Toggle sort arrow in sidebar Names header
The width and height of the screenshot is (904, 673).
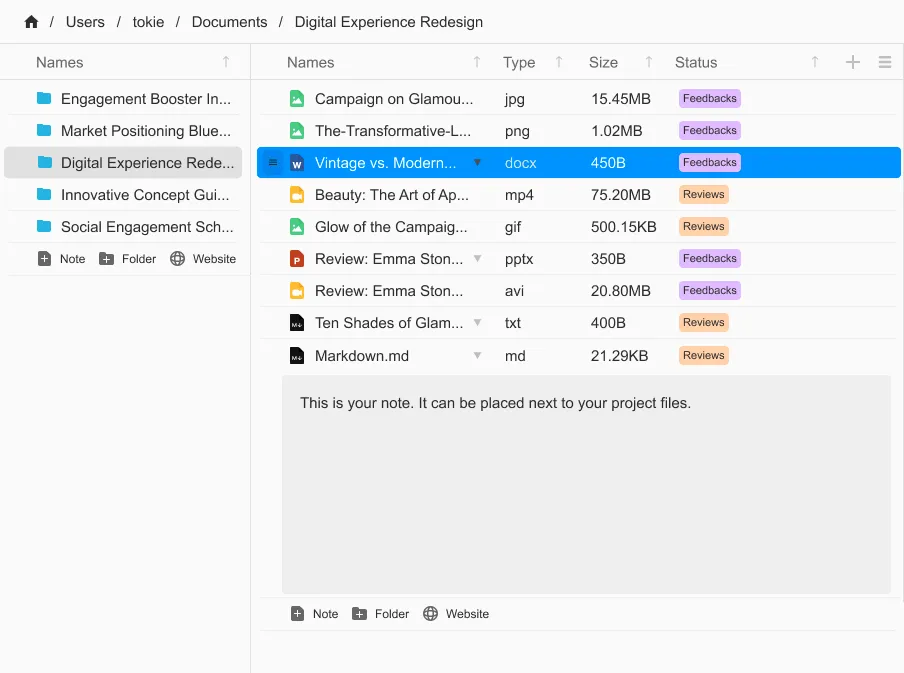click(226, 62)
